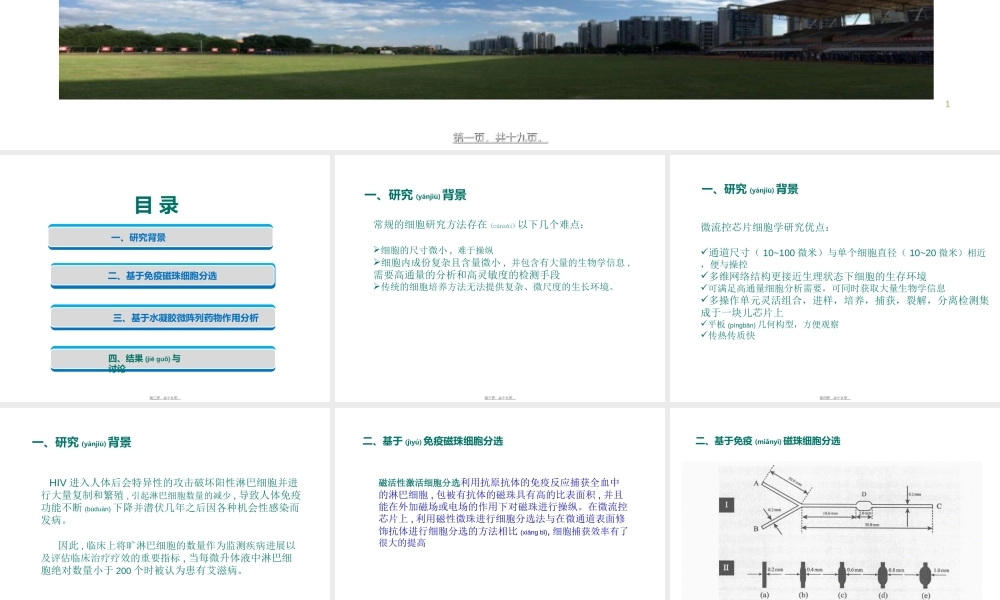Click the footer link on the background slide
The width and height of the screenshot is (1000, 600).
500,396
